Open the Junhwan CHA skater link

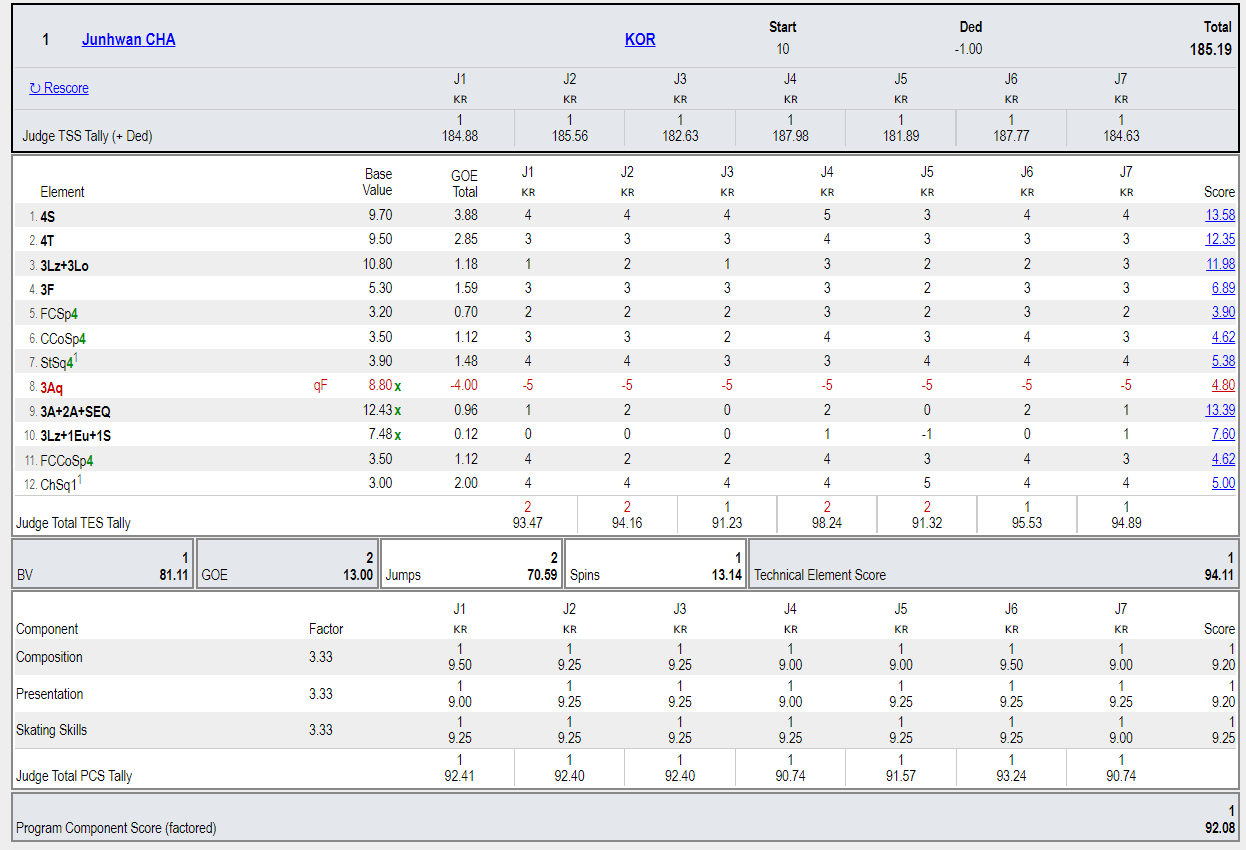pos(128,40)
